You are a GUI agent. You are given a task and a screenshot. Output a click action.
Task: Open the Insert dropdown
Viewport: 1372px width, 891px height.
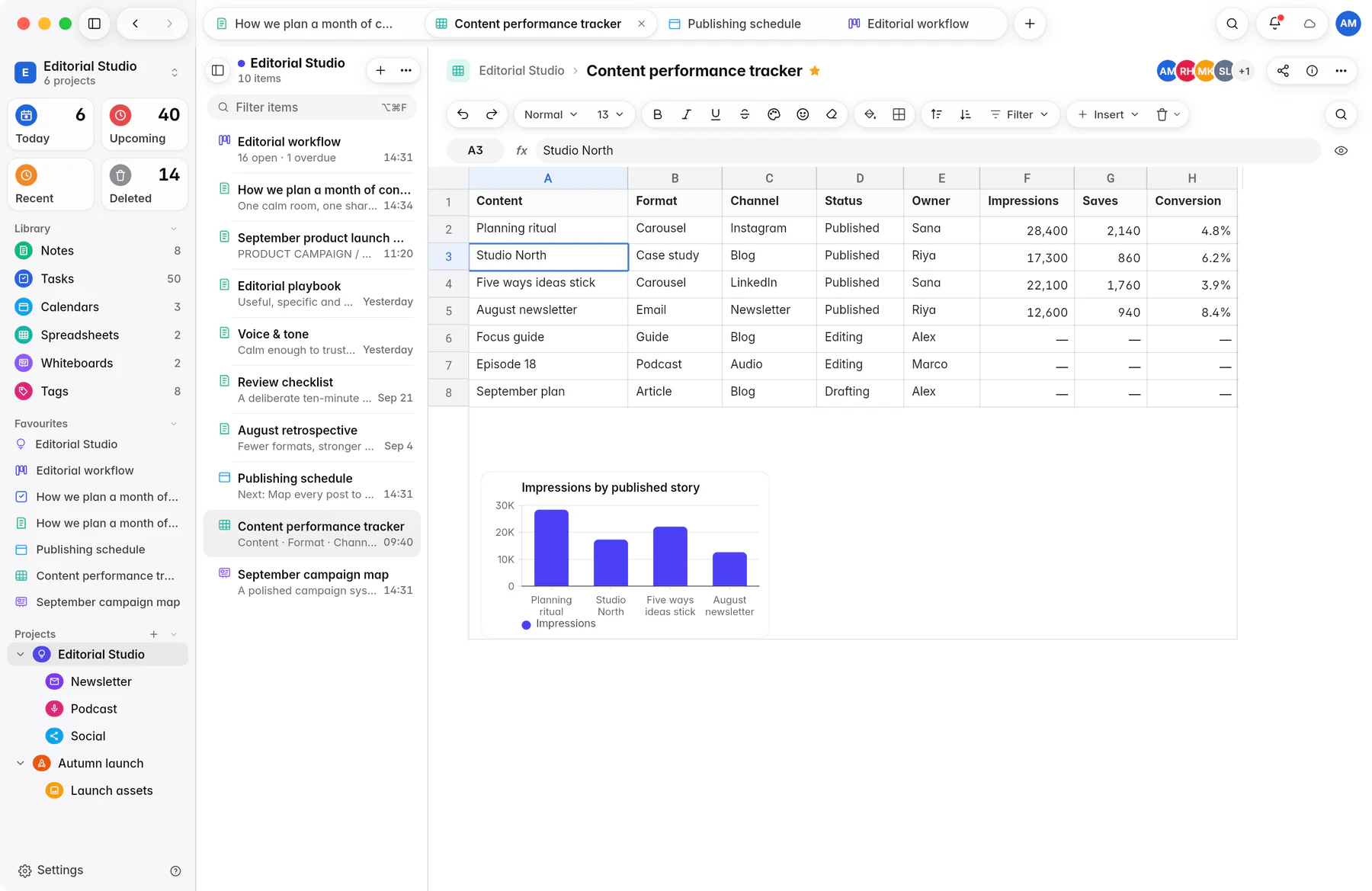[x=1108, y=114]
